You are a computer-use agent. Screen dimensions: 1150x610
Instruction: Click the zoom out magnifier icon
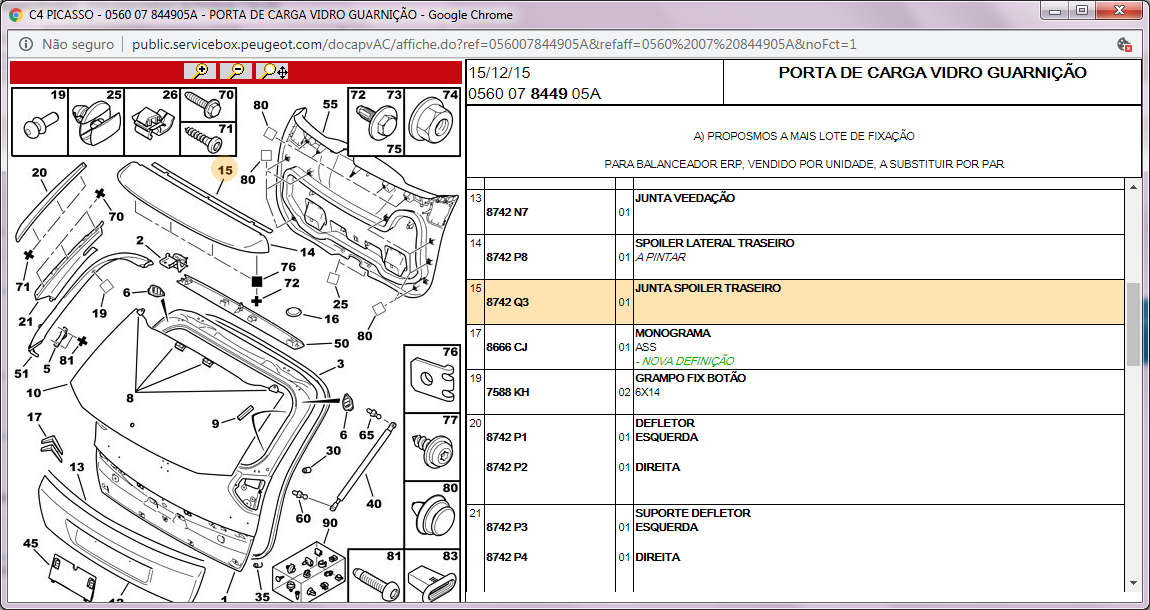236,71
